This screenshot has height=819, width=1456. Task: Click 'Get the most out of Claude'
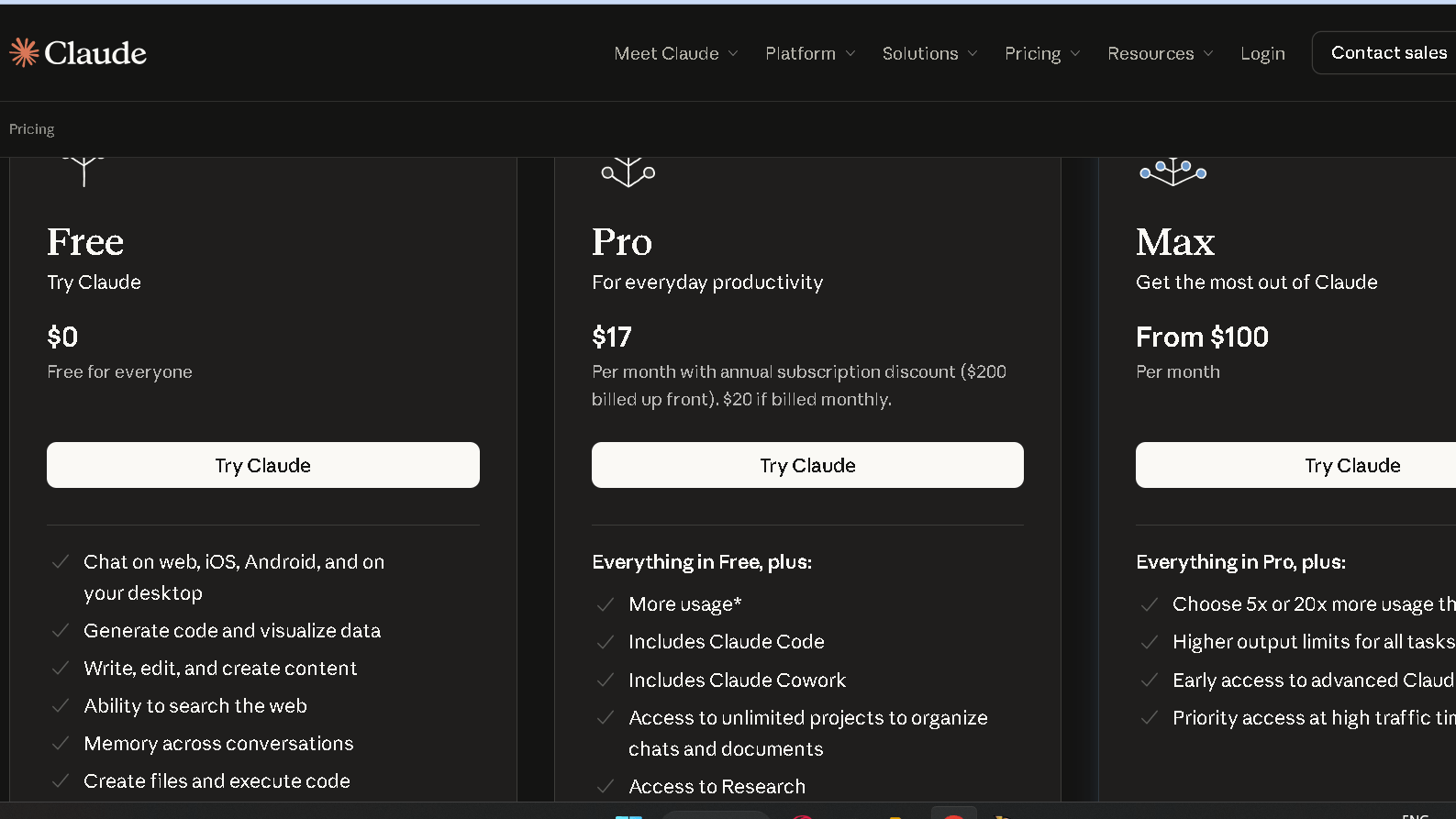[x=1256, y=282]
